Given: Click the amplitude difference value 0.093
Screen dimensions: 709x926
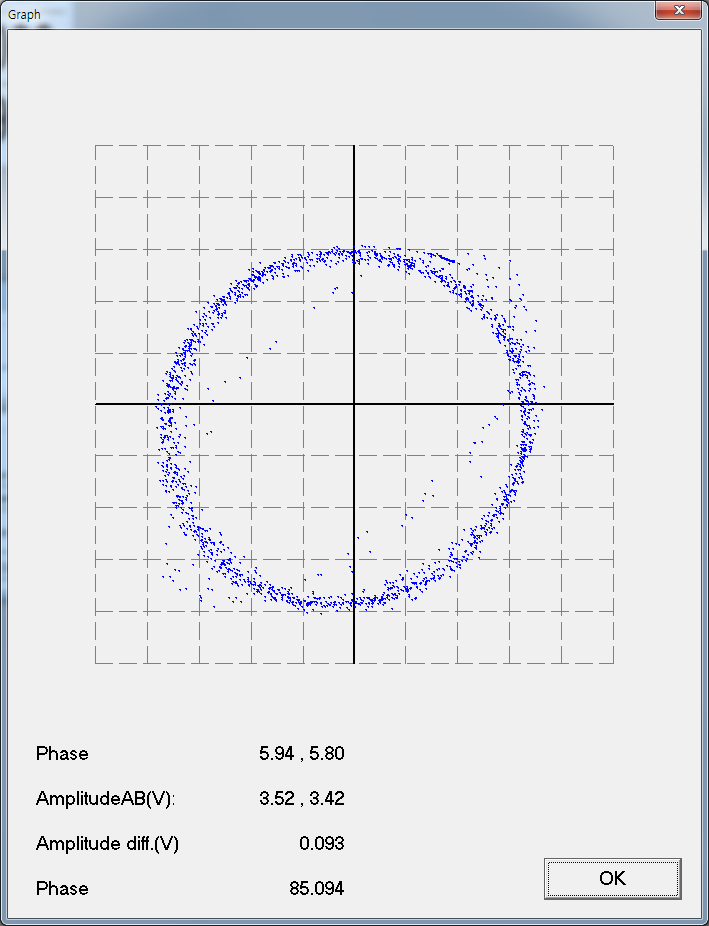Looking at the screenshot, I should 321,843.
